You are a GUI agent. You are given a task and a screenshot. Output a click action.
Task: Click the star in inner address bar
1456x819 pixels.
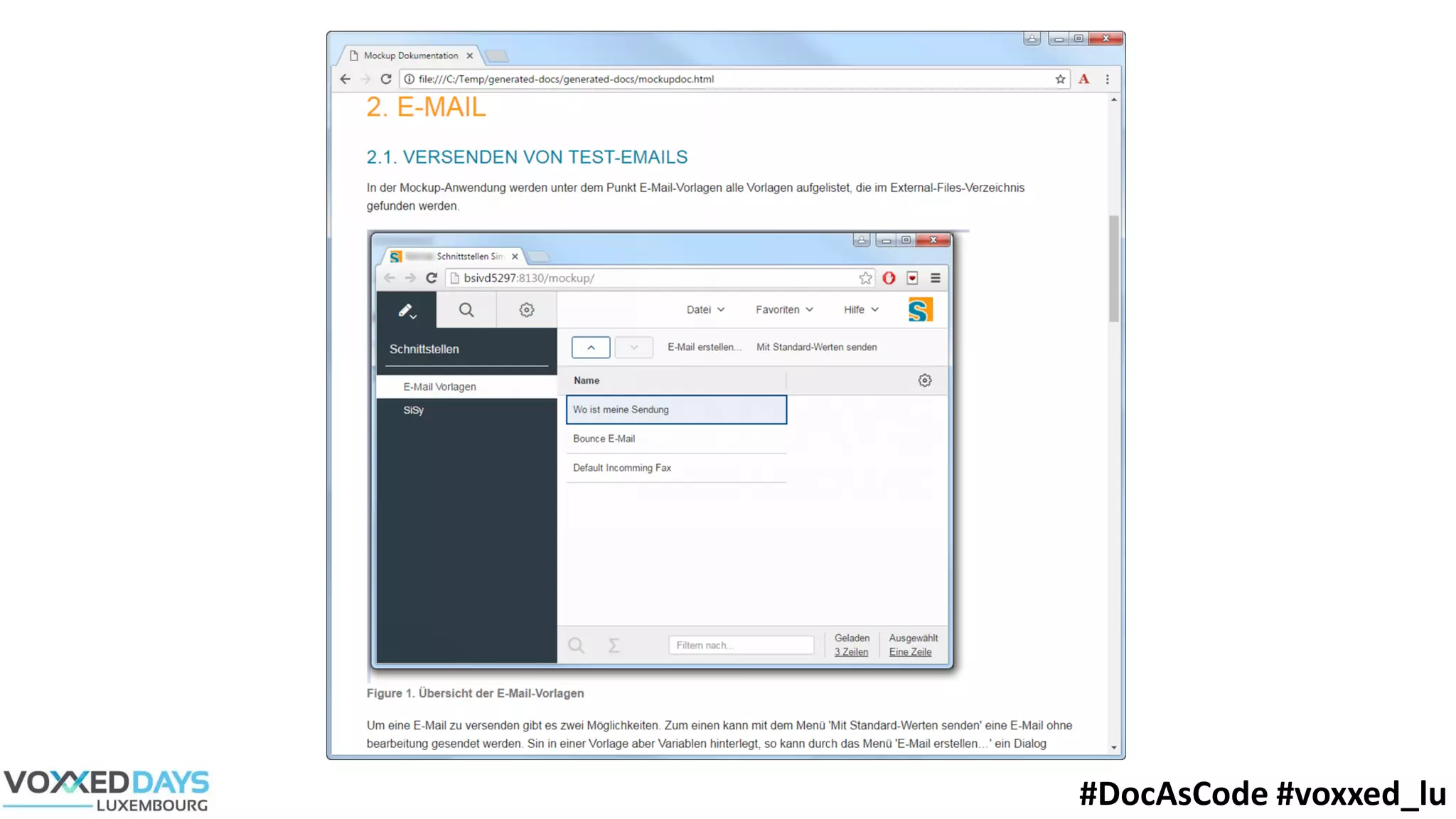pos(865,278)
